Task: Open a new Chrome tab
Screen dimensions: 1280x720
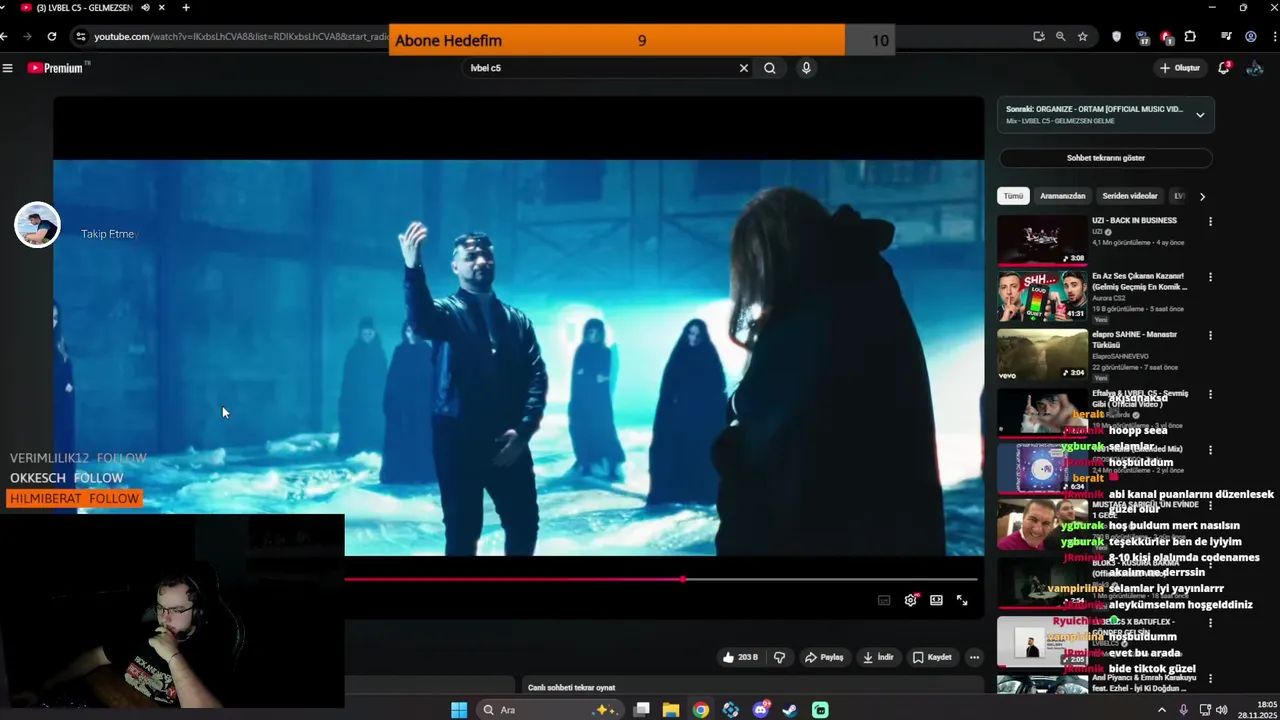Action: [186, 8]
